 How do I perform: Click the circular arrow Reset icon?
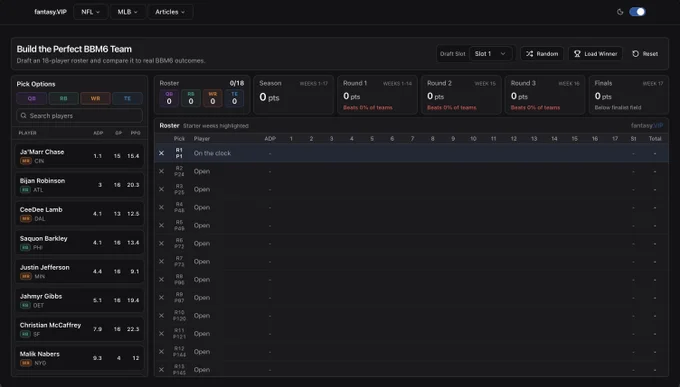635,54
